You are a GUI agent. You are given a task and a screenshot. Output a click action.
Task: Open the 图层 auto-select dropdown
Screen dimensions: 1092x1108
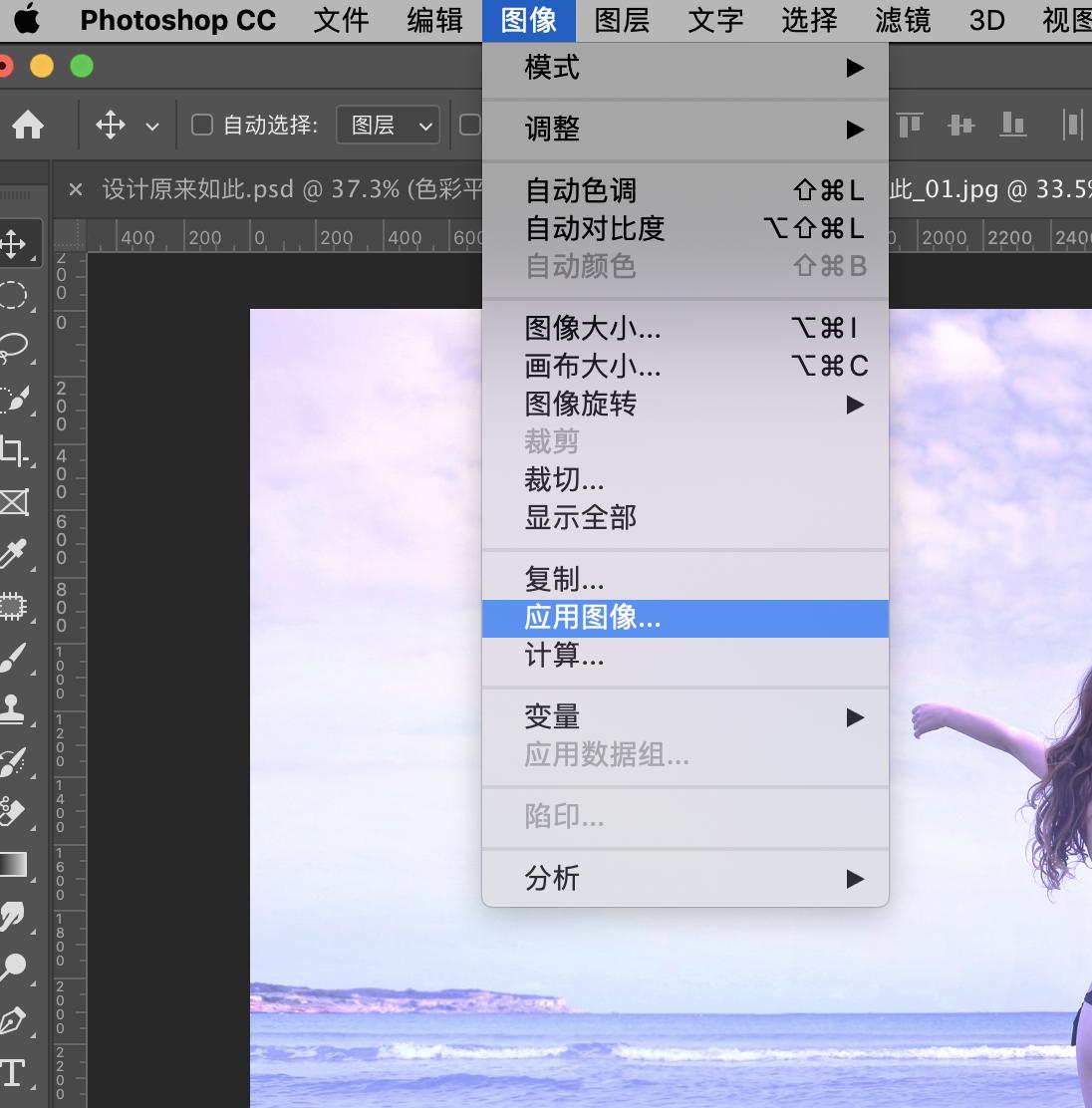point(388,125)
